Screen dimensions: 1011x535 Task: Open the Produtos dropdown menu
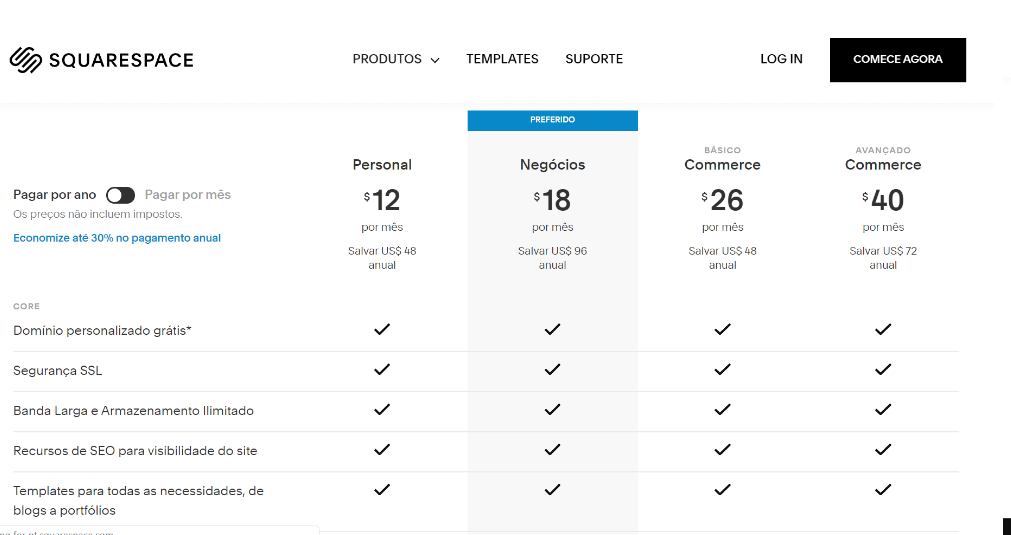[396, 59]
